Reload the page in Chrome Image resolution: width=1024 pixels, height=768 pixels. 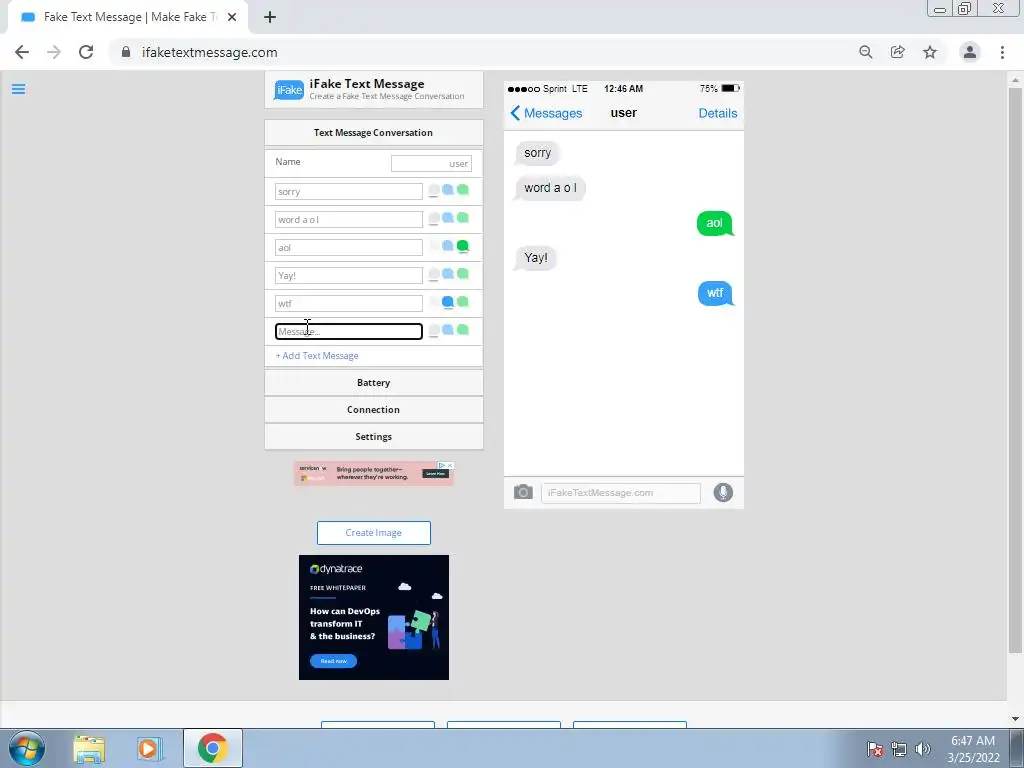[86, 52]
